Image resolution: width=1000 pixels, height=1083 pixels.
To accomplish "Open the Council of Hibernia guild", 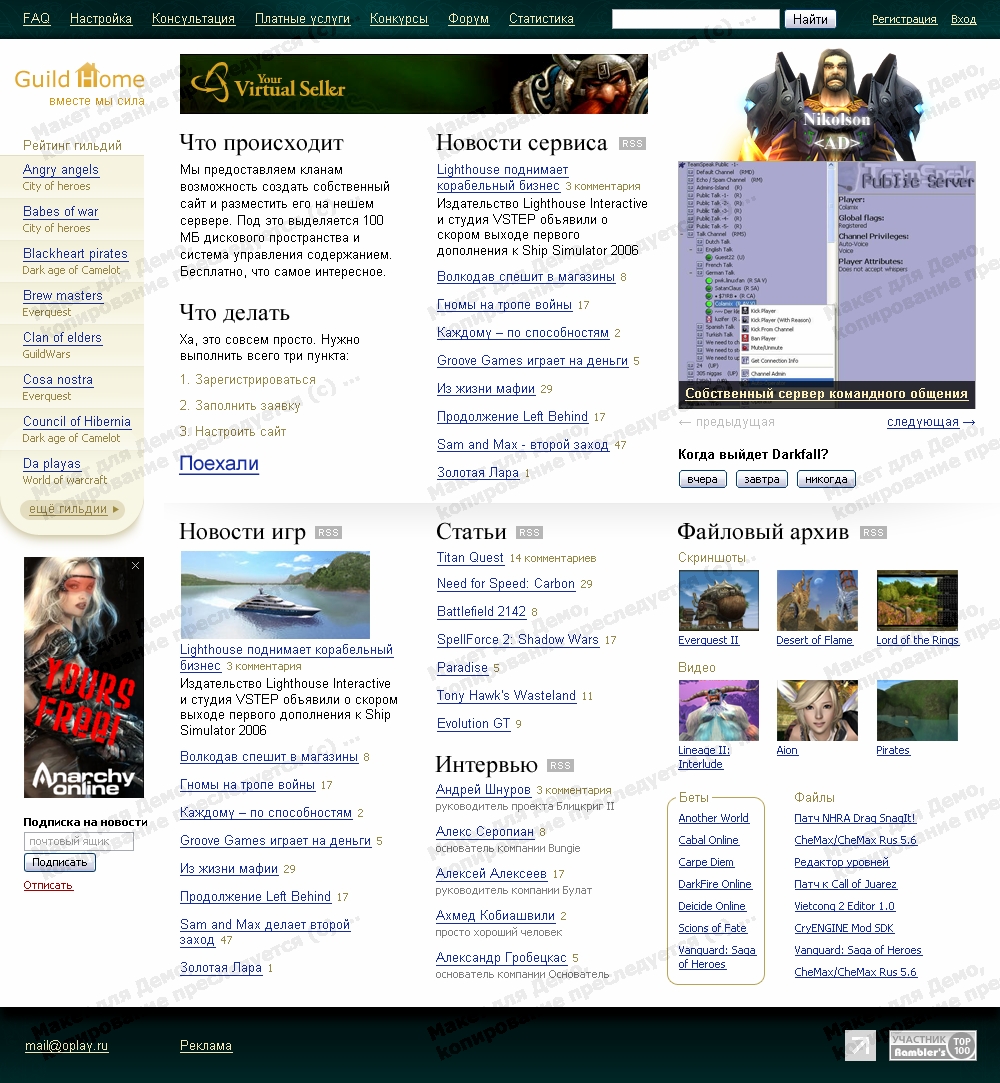I will click(77, 422).
